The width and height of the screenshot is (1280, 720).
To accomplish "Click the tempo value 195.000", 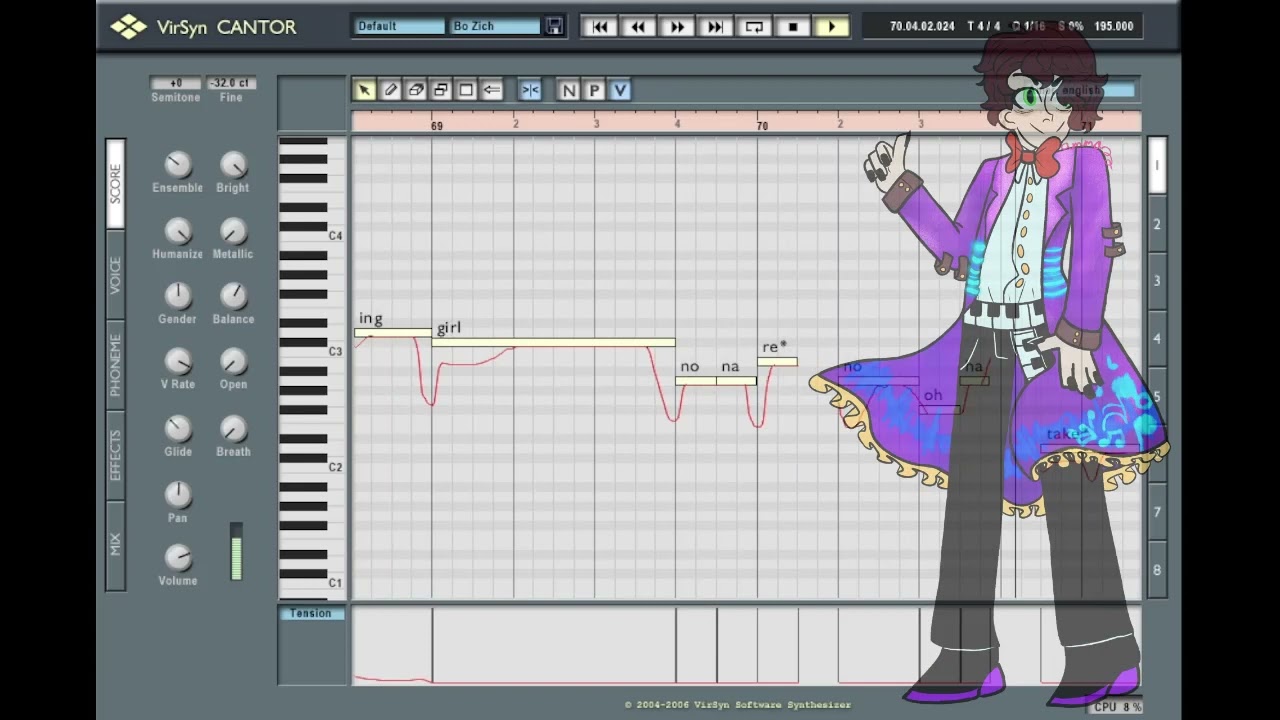I will tap(1114, 27).
